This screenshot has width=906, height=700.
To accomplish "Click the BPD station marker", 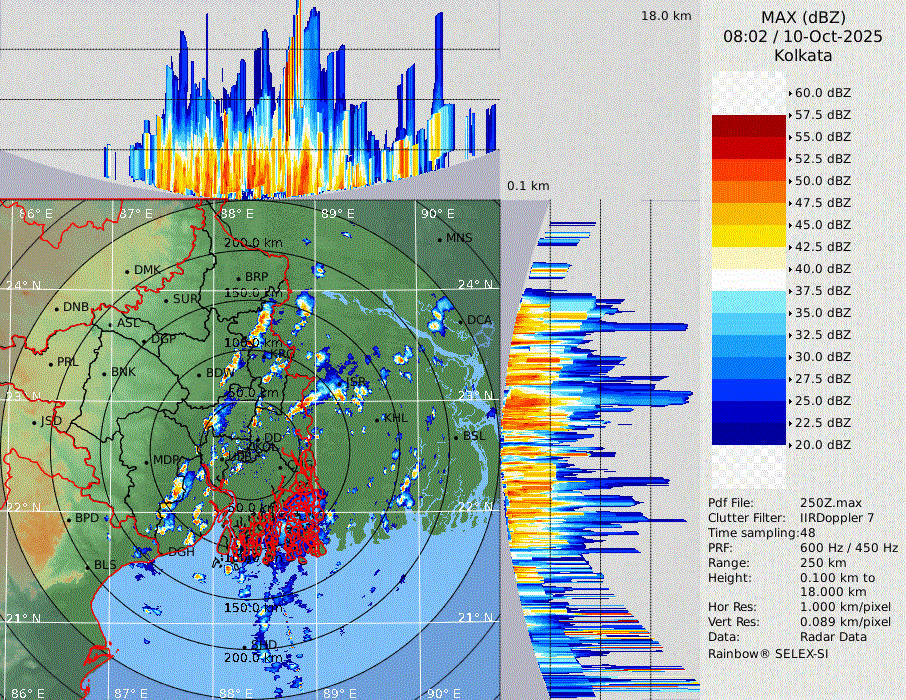I will 69,520.
